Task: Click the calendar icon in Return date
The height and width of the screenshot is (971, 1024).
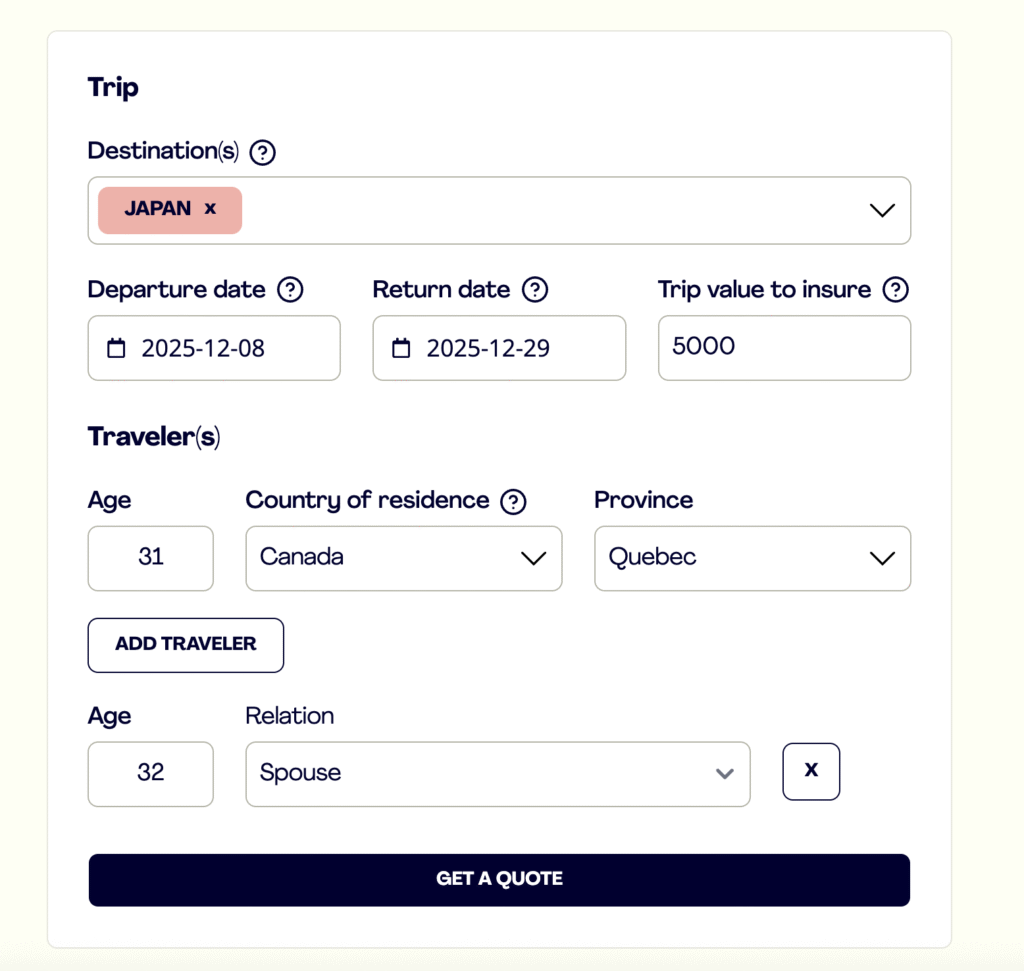Action: coord(401,348)
